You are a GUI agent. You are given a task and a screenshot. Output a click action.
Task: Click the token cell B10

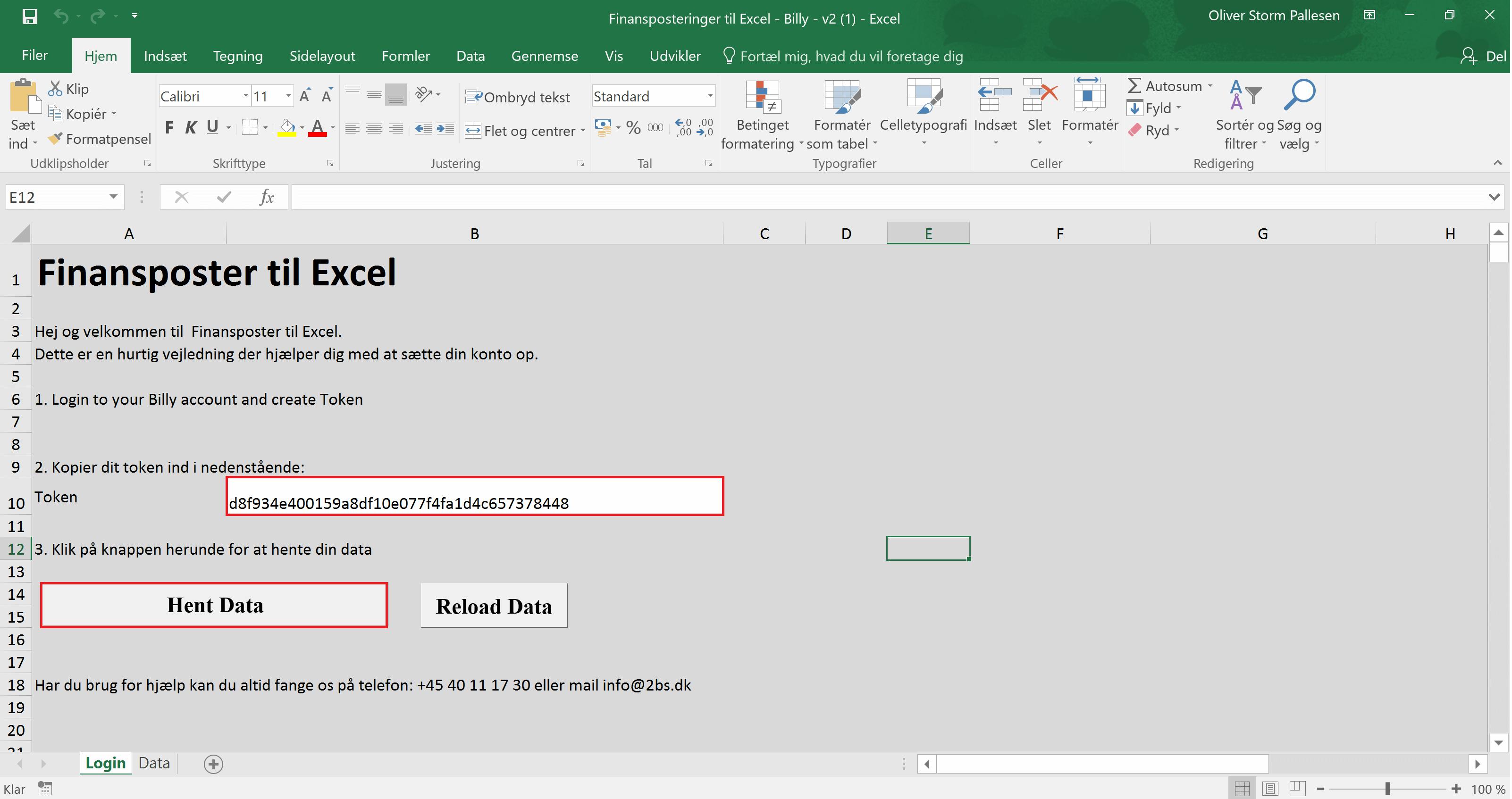pos(475,496)
